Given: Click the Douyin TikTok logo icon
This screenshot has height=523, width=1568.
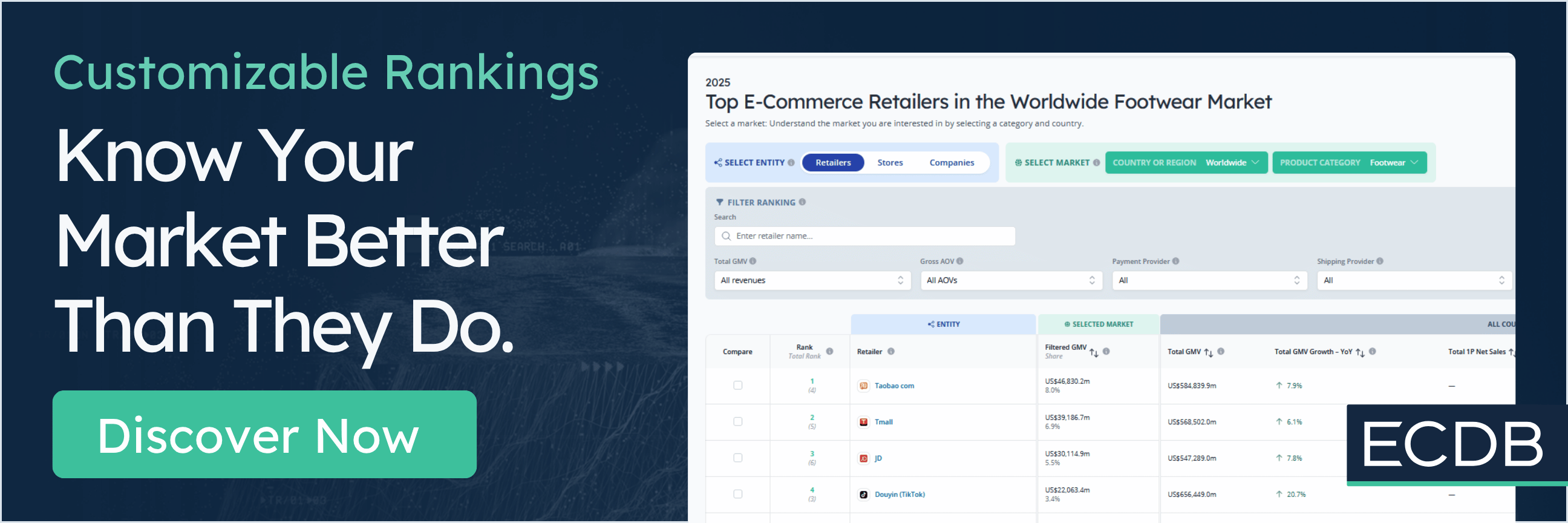Looking at the screenshot, I should pyautogui.click(x=863, y=495).
